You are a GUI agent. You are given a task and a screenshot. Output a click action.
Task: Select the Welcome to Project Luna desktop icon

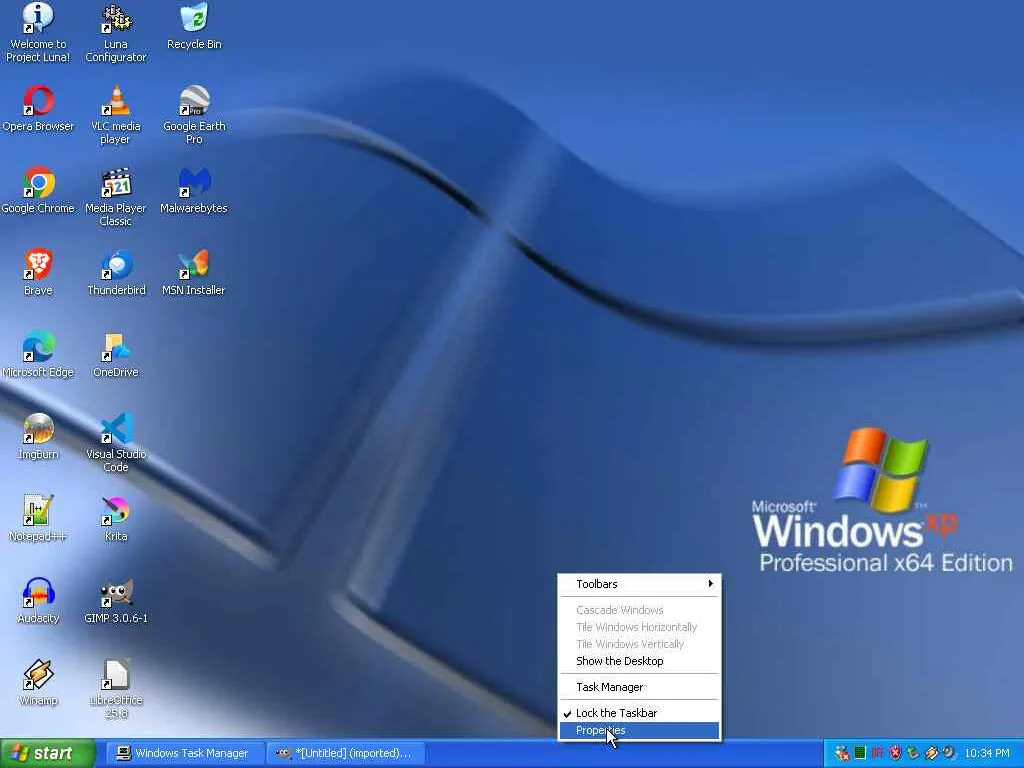(x=38, y=33)
